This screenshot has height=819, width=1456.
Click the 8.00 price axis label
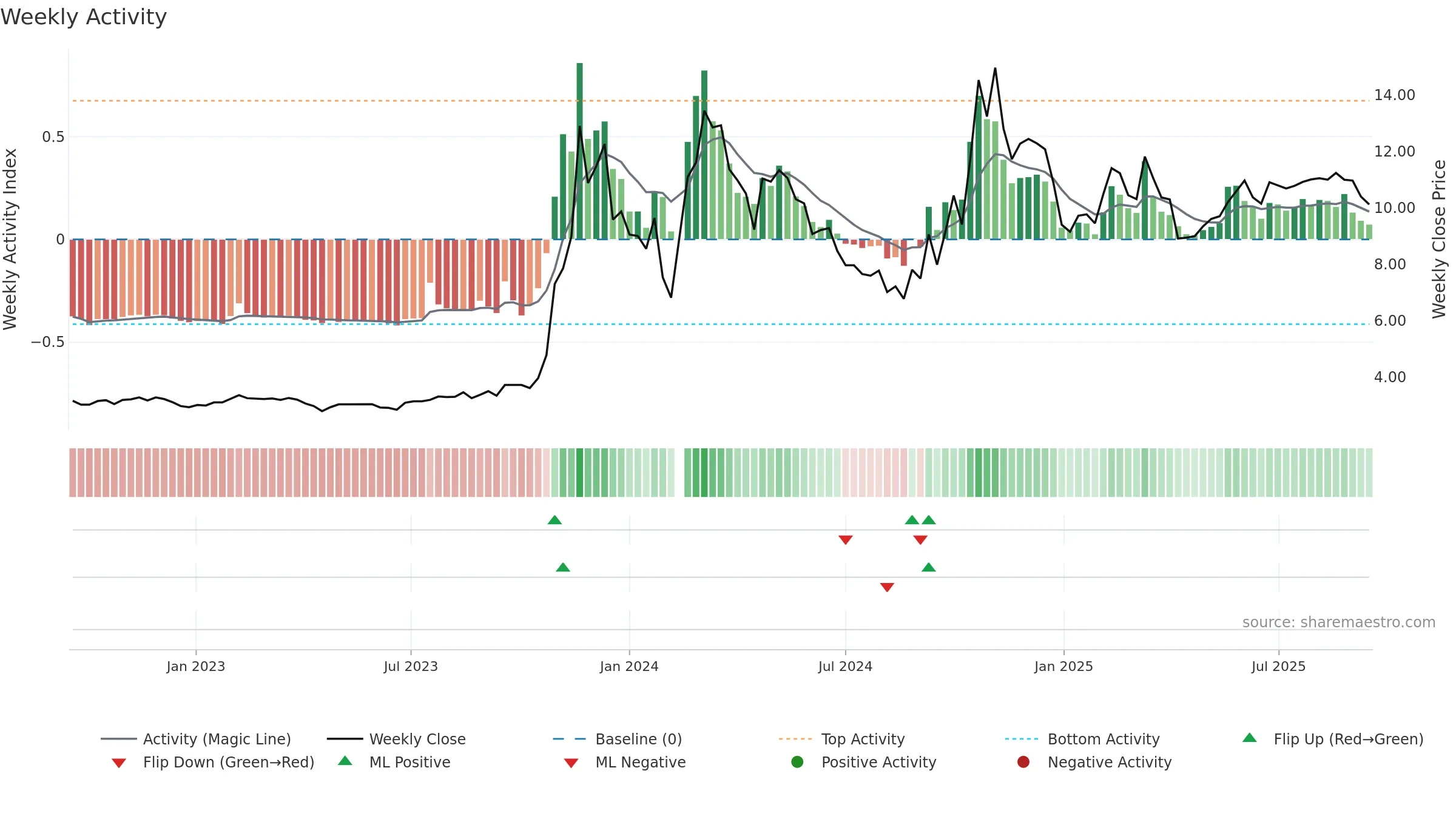pos(1390,265)
